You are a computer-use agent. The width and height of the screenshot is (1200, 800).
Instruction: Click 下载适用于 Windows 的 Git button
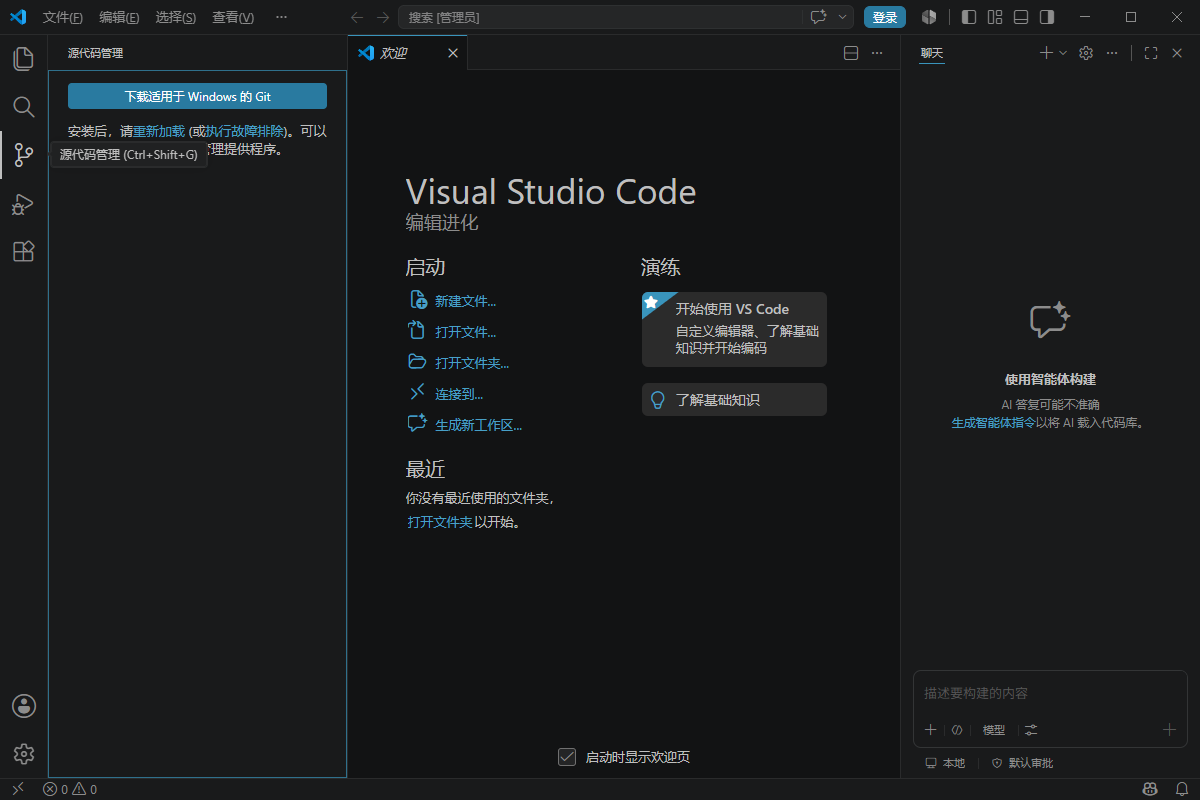[197, 96]
